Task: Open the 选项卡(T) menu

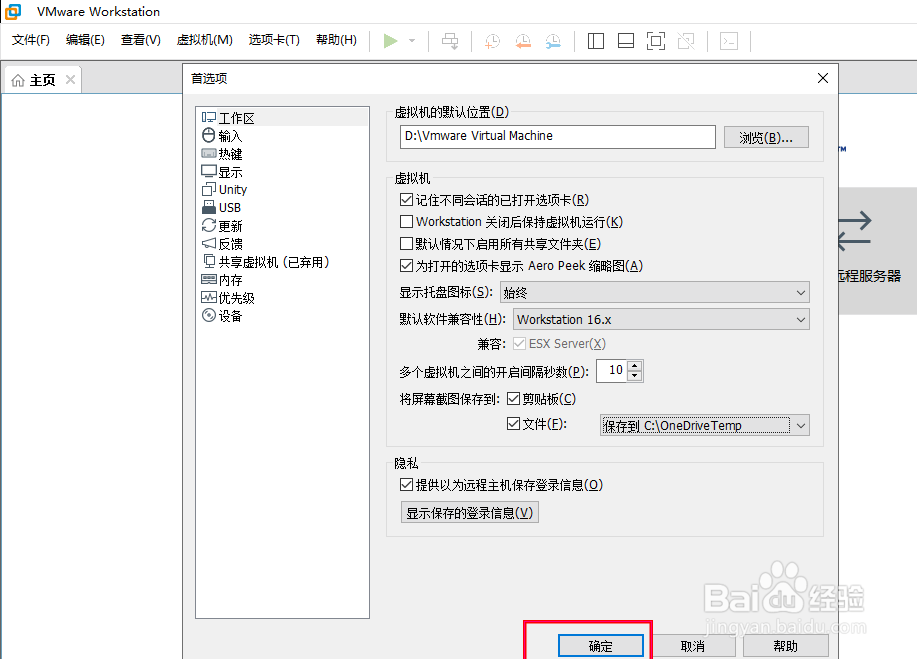Action: pyautogui.click(x=274, y=40)
